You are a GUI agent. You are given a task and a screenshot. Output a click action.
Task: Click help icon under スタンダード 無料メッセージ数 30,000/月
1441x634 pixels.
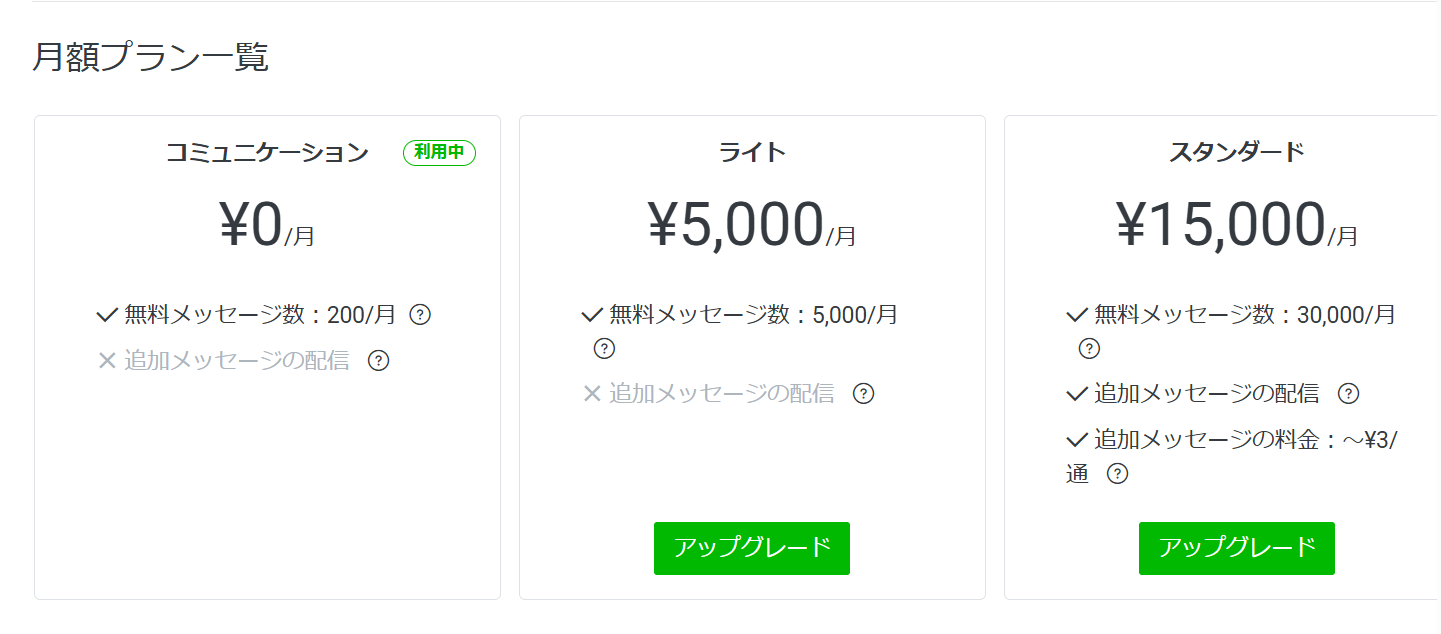(x=1089, y=349)
